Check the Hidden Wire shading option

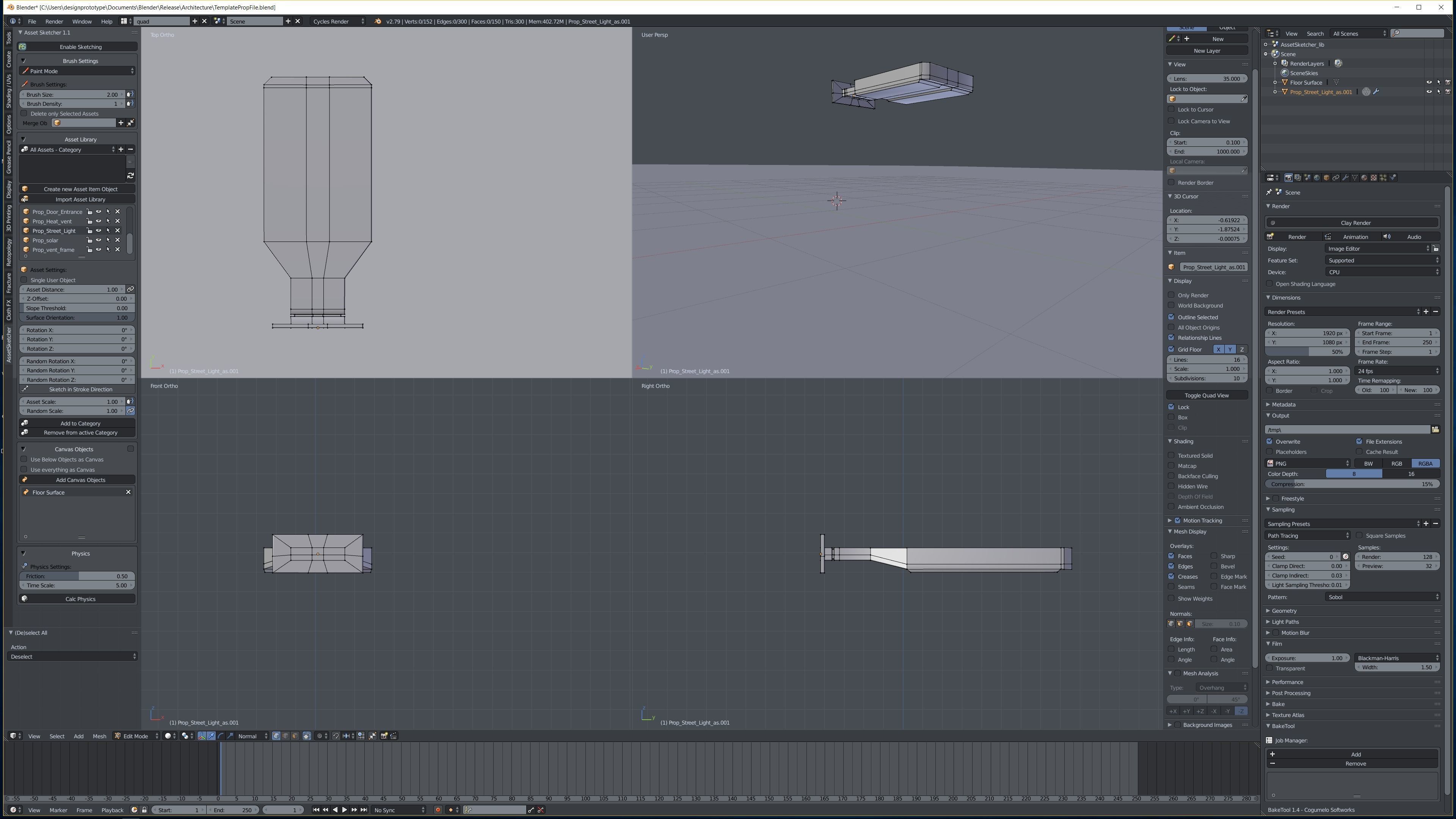pyautogui.click(x=1172, y=486)
